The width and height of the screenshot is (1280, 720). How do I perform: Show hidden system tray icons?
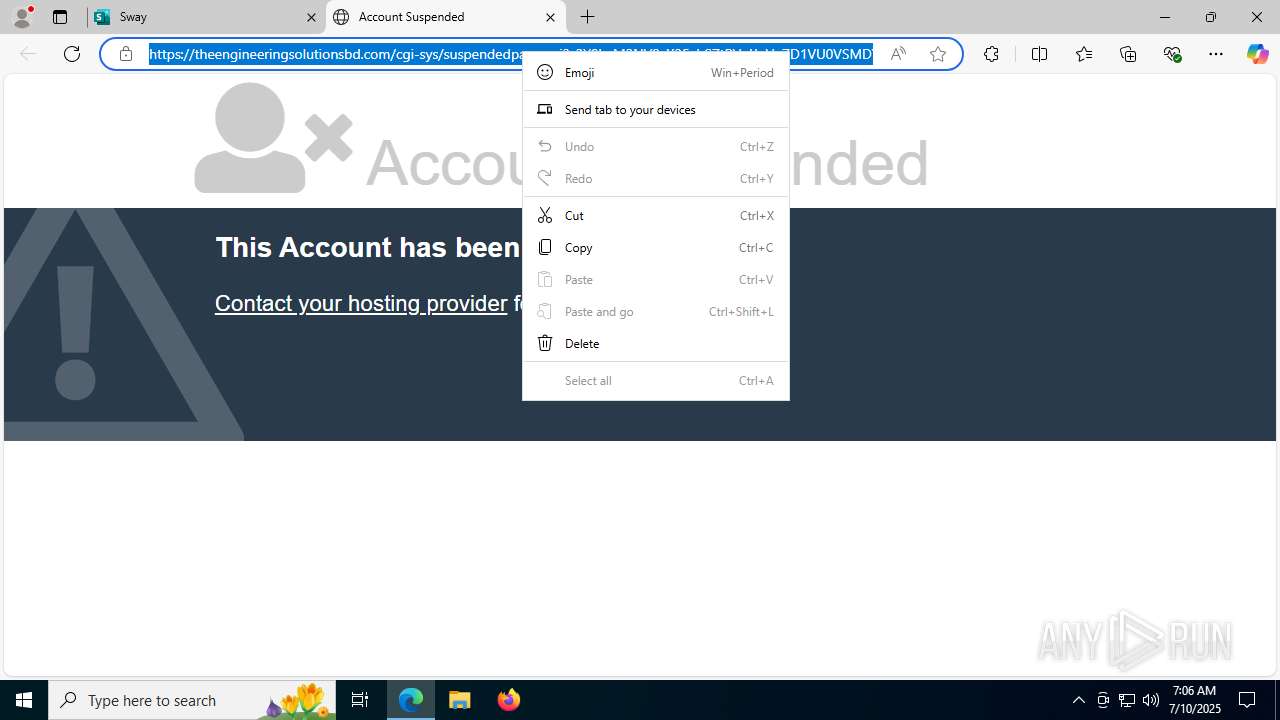tap(1078, 700)
